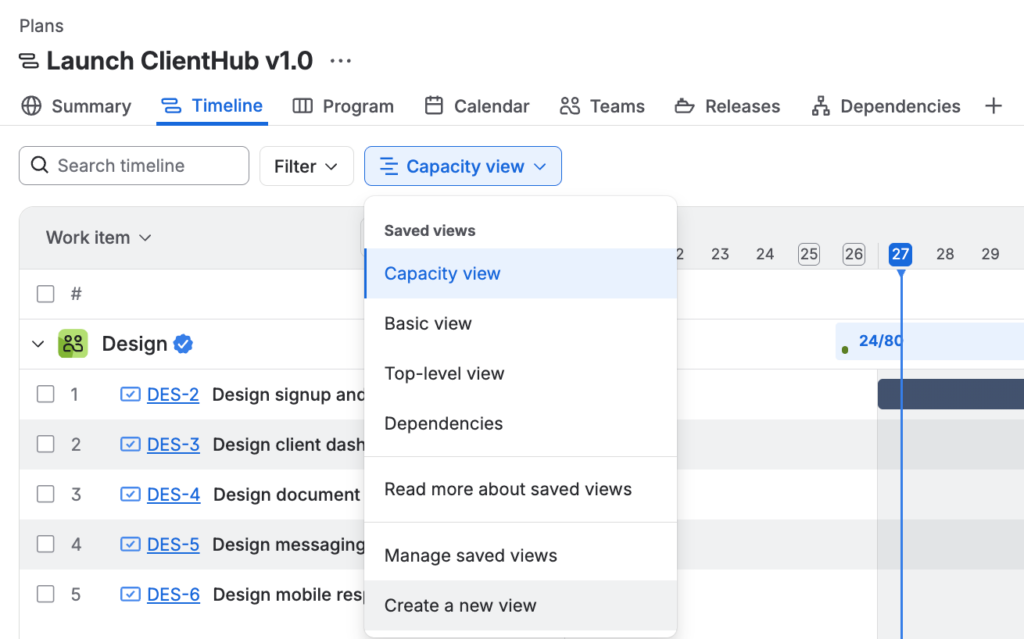
Task: Add a new tab with plus icon
Action: point(993,106)
